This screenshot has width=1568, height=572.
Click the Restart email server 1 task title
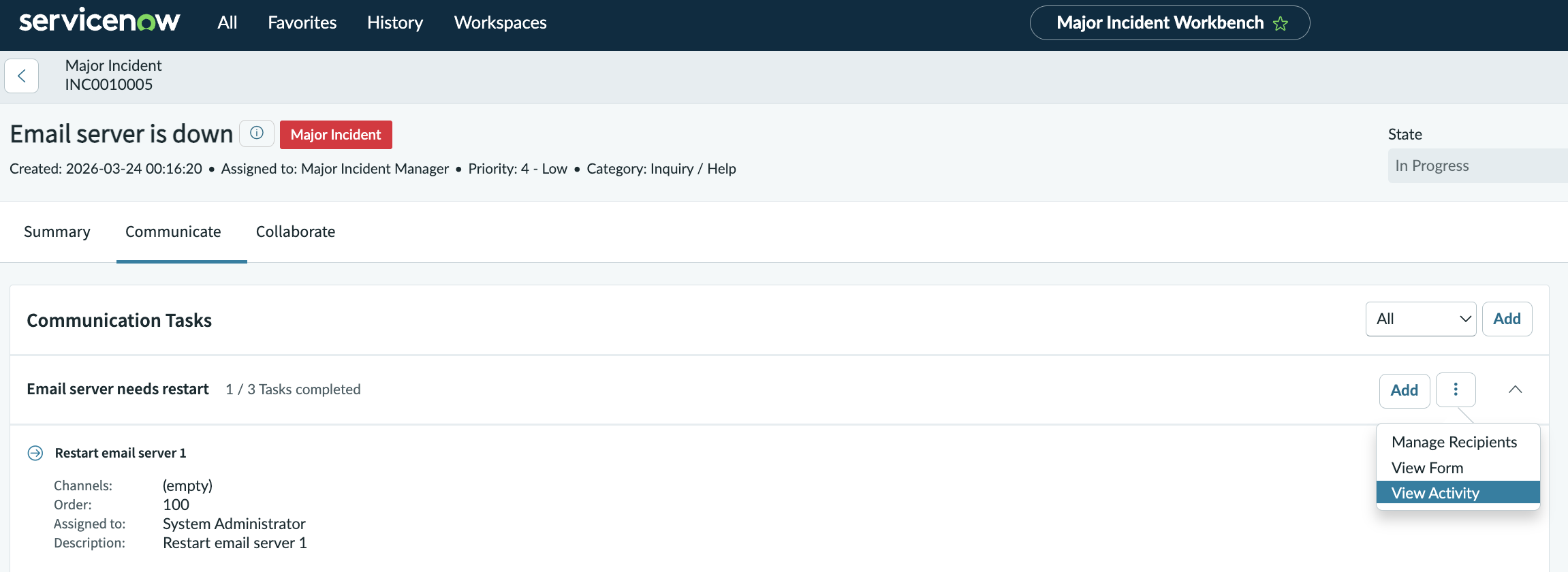click(121, 453)
